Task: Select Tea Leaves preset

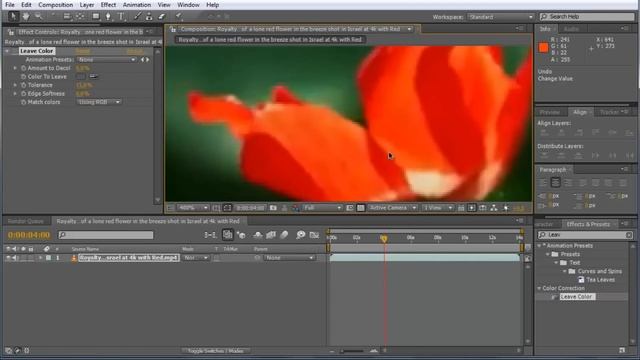Action: [600, 280]
